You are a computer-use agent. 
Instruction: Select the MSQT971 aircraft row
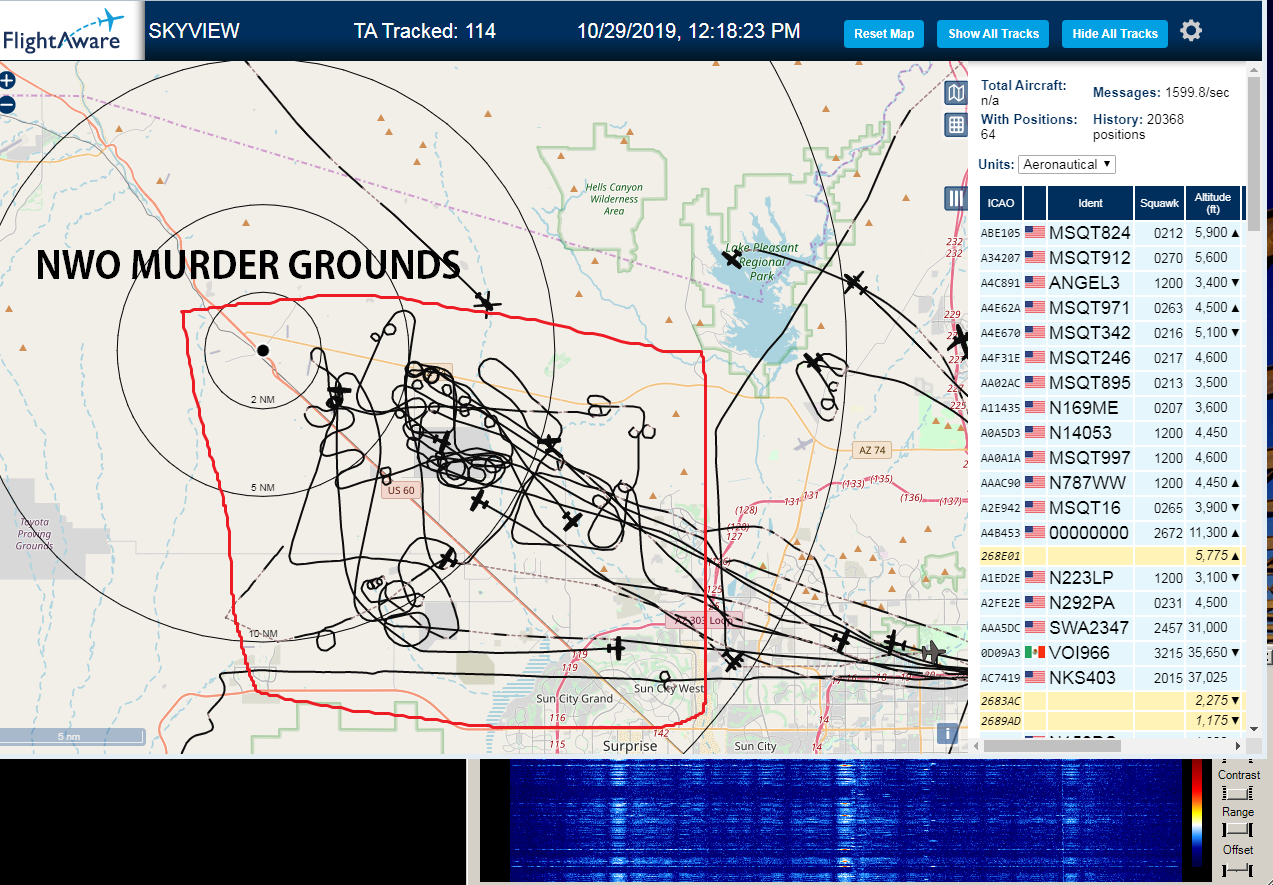pos(1111,308)
